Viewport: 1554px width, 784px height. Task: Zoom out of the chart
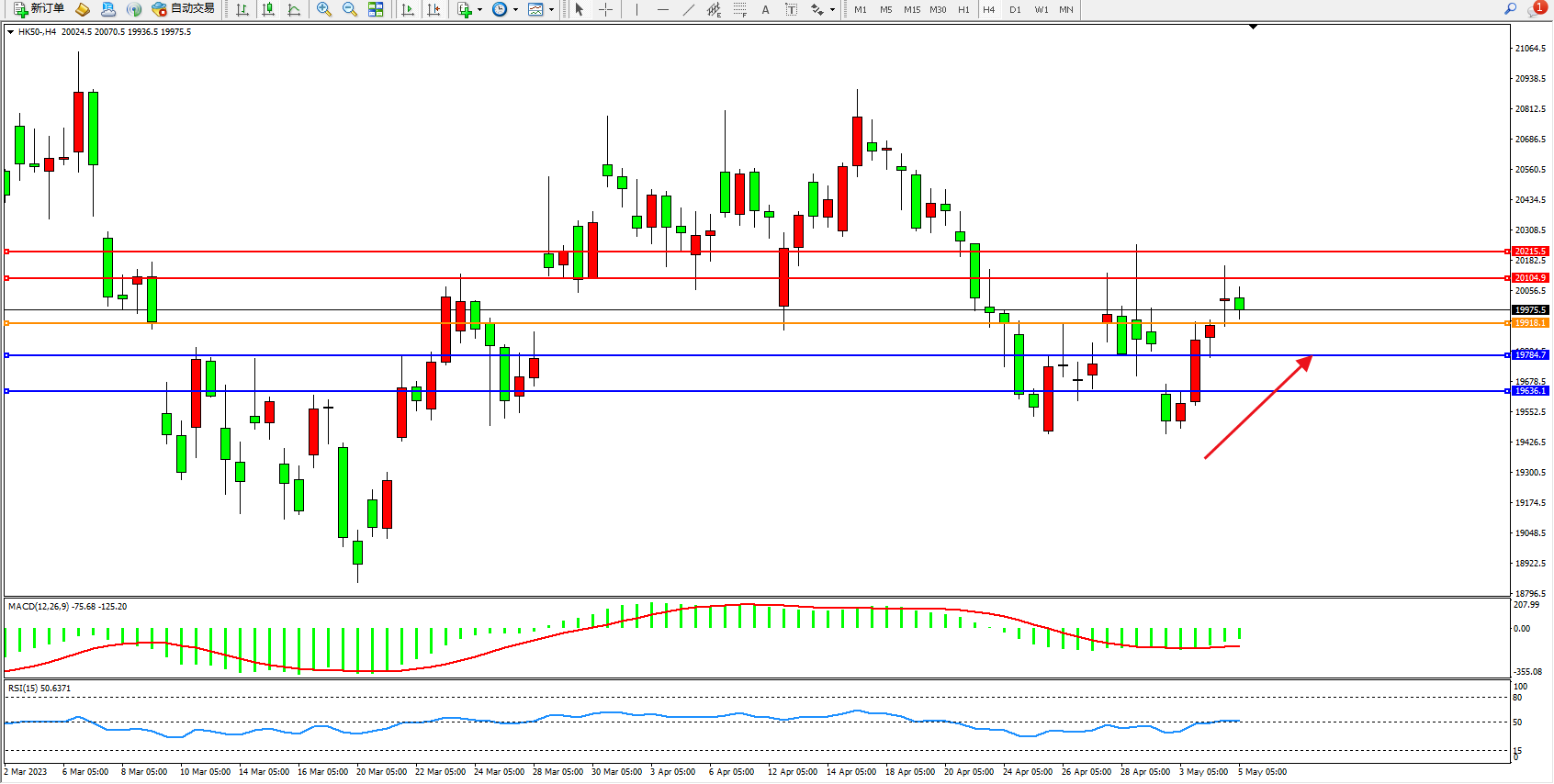[350, 9]
